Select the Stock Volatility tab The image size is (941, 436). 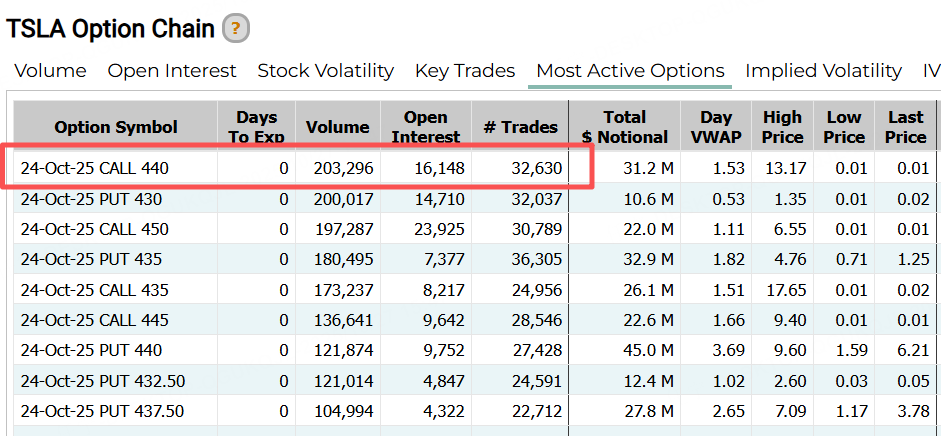[x=326, y=71]
